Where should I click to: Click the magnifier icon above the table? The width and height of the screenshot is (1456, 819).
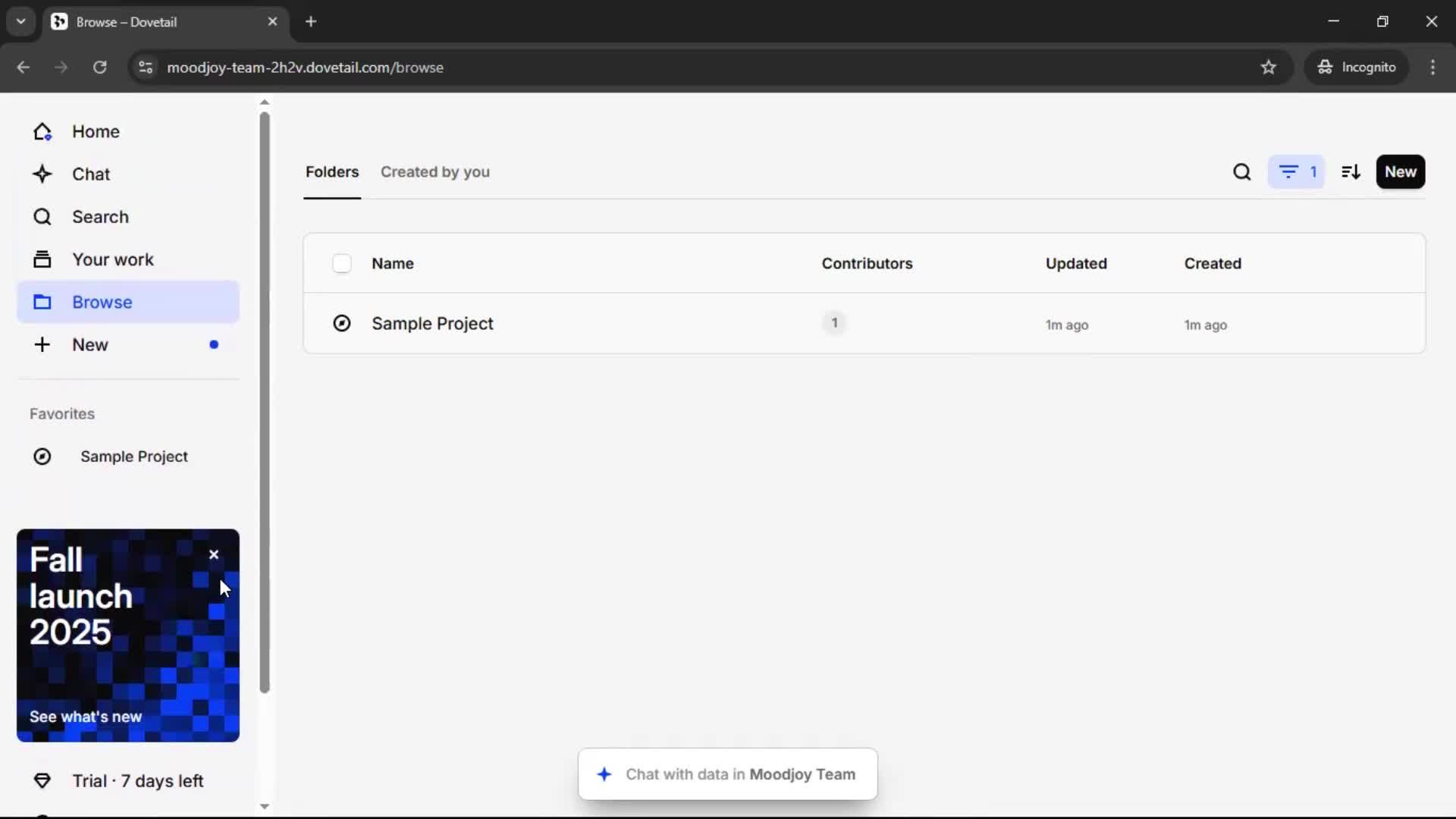coord(1241,172)
